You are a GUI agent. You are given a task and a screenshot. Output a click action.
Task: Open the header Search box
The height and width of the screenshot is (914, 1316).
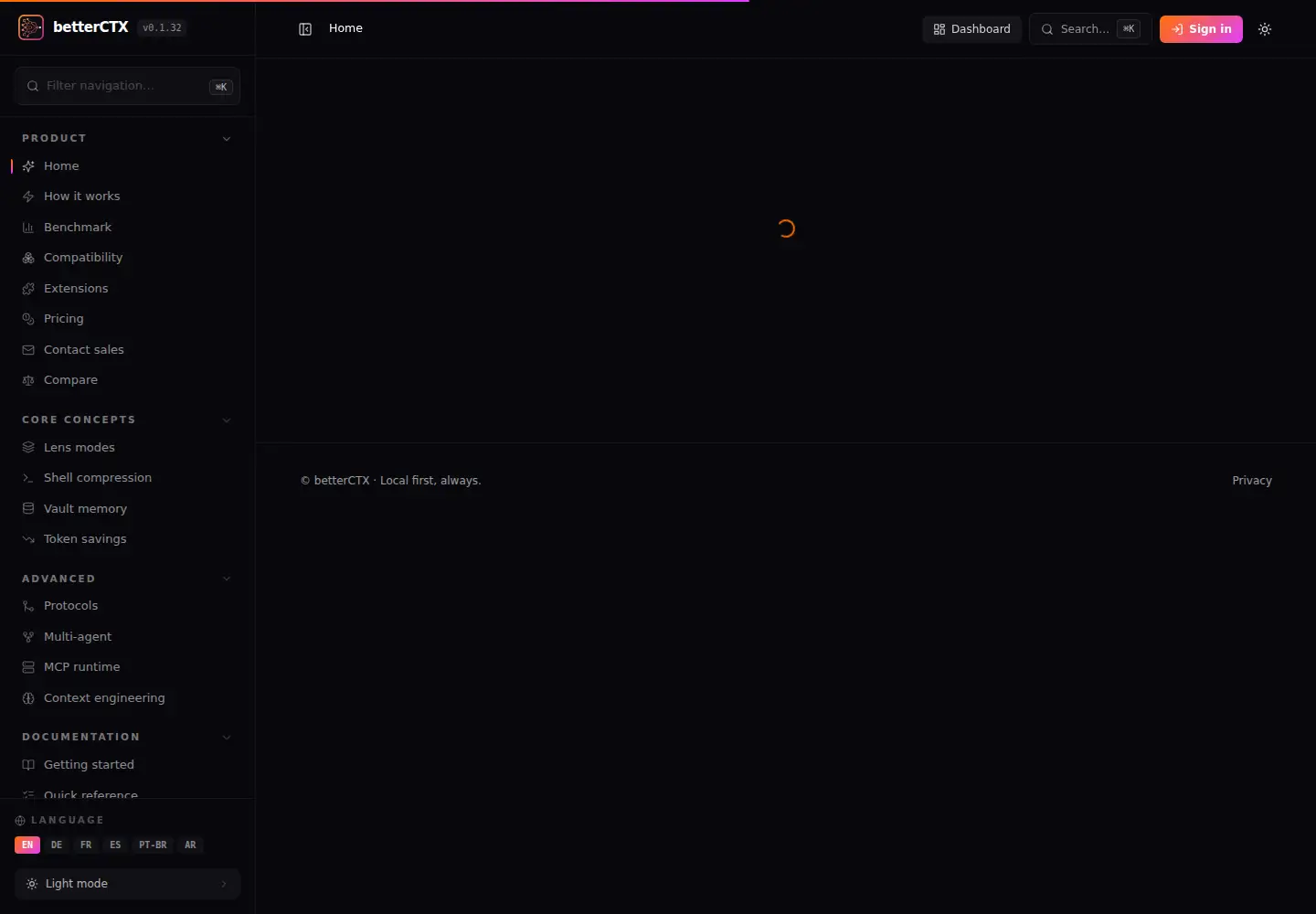click(1090, 29)
